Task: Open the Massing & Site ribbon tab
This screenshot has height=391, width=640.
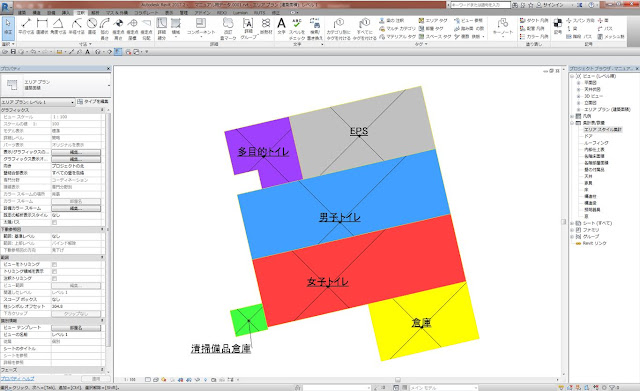Action: tap(117, 13)
